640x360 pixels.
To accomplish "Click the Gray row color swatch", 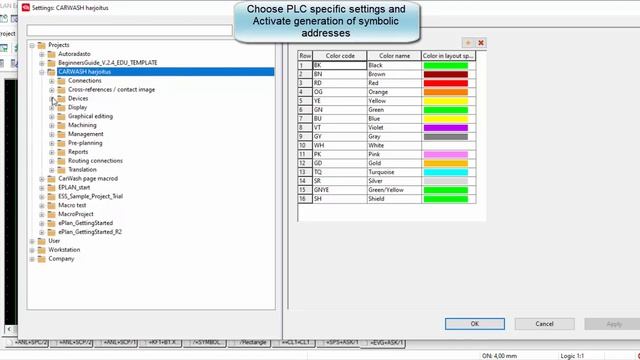I will [x=446, y=137].
